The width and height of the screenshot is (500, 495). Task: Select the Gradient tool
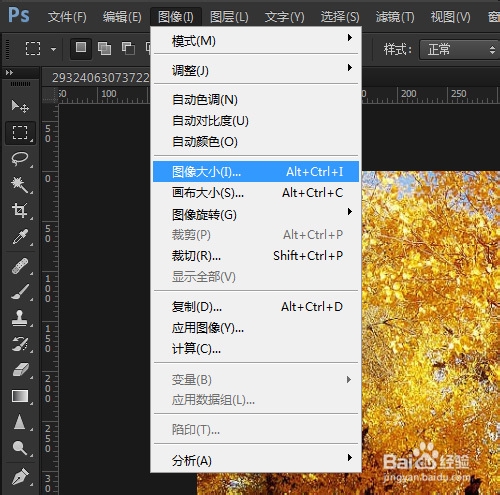tap(20, 396)
